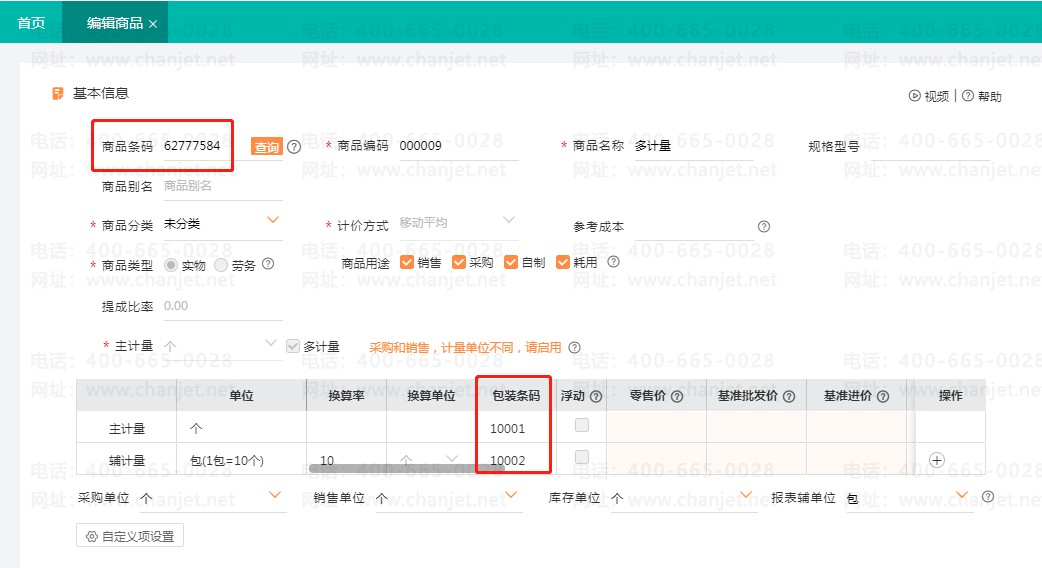Image resolution: width=1042 pixels, height=568 pixels.
Task: Click the 查询 button
Action: point(266,147)
